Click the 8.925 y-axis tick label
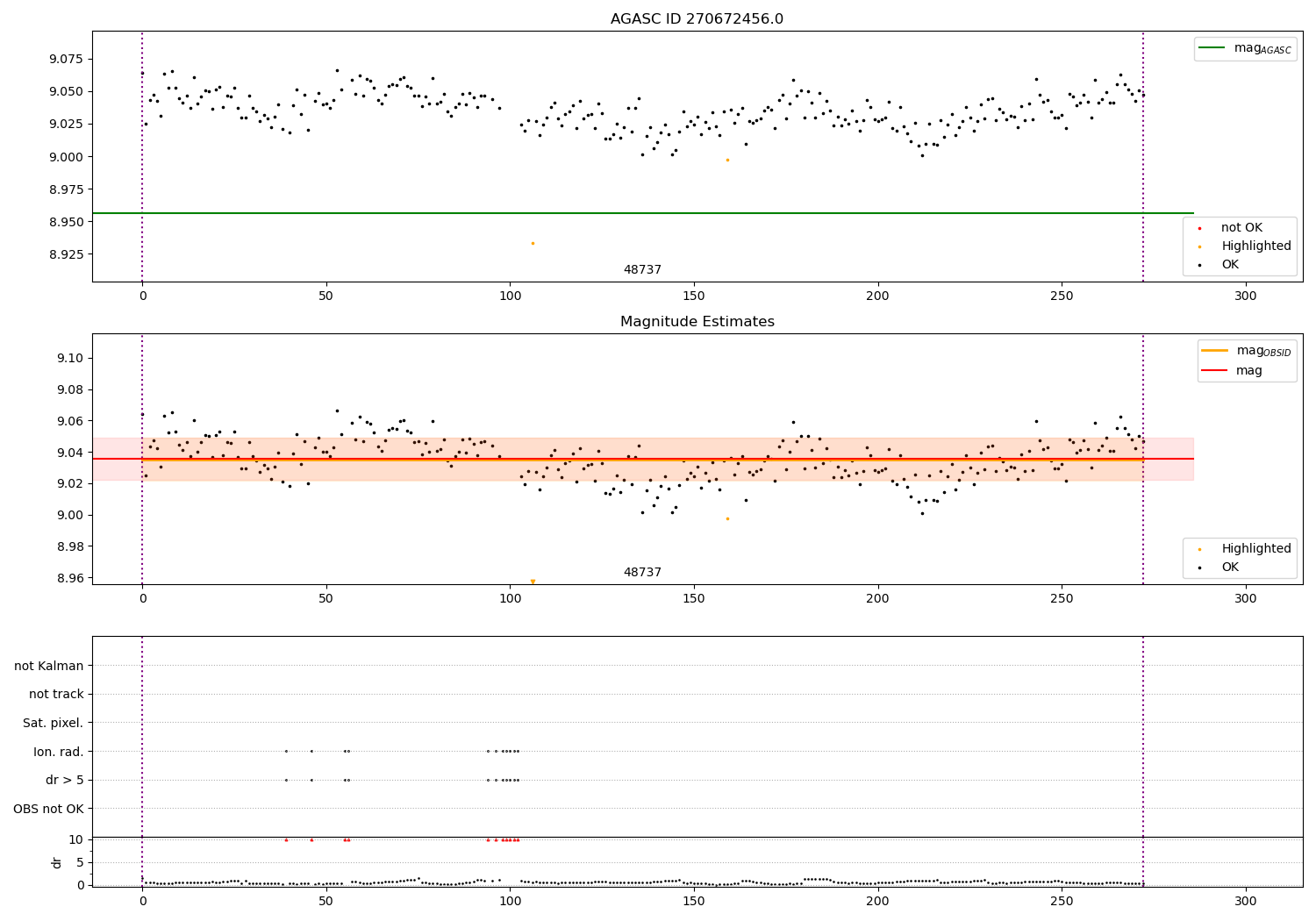1316x921 pixels. click(x=66, y=255)
